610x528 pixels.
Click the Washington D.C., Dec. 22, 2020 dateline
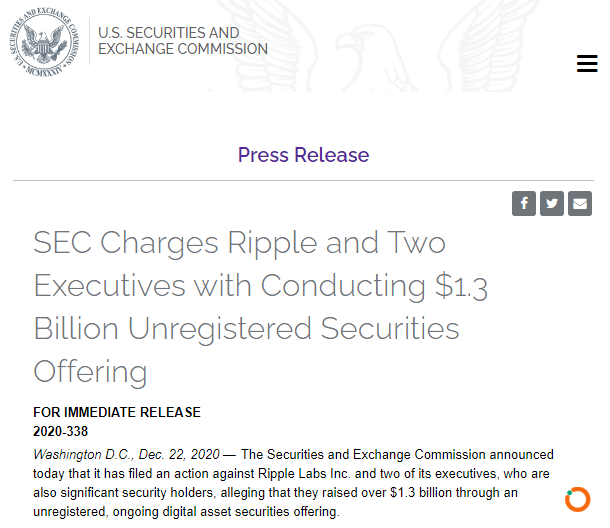126,454
